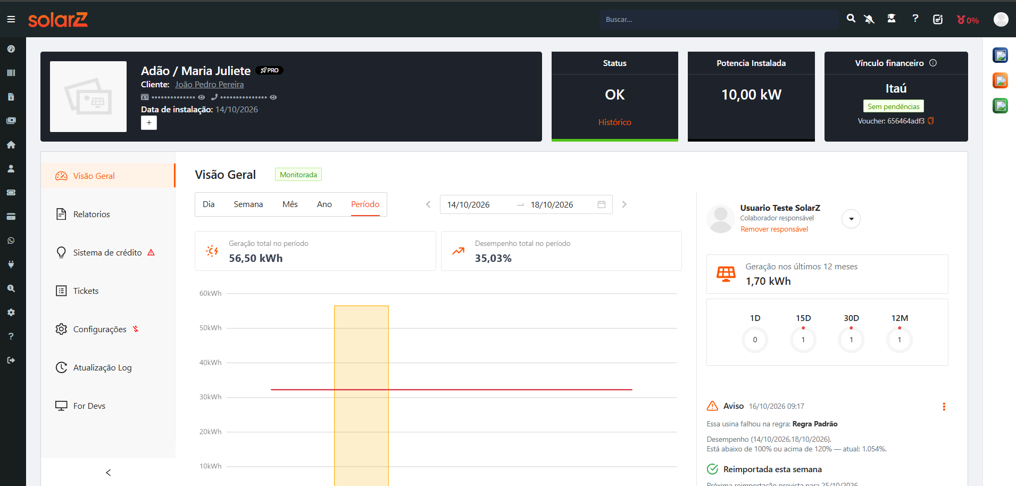
Task: Open the hamburger menu in the top bar
Action: (10, 19)
